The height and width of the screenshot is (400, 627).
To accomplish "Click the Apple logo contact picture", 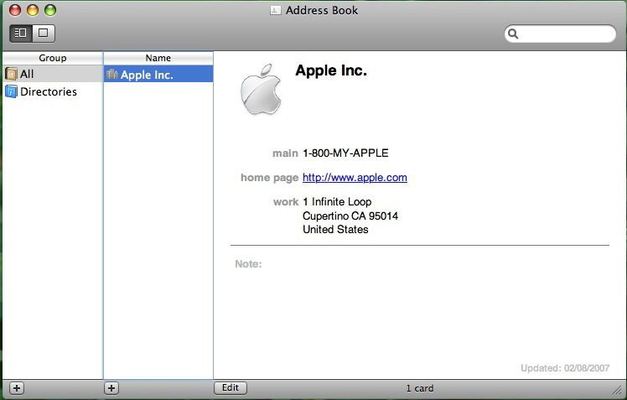I will [261, 90].
